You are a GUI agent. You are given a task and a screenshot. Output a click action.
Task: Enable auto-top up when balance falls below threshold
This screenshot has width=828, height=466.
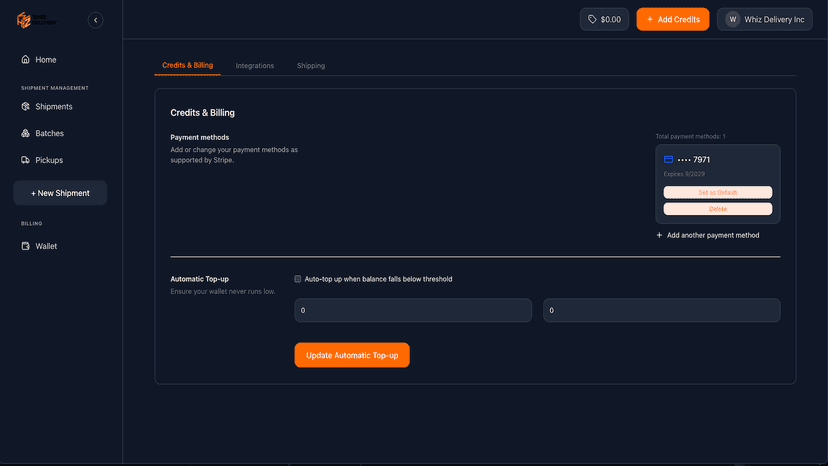click(x=298, y=279)
